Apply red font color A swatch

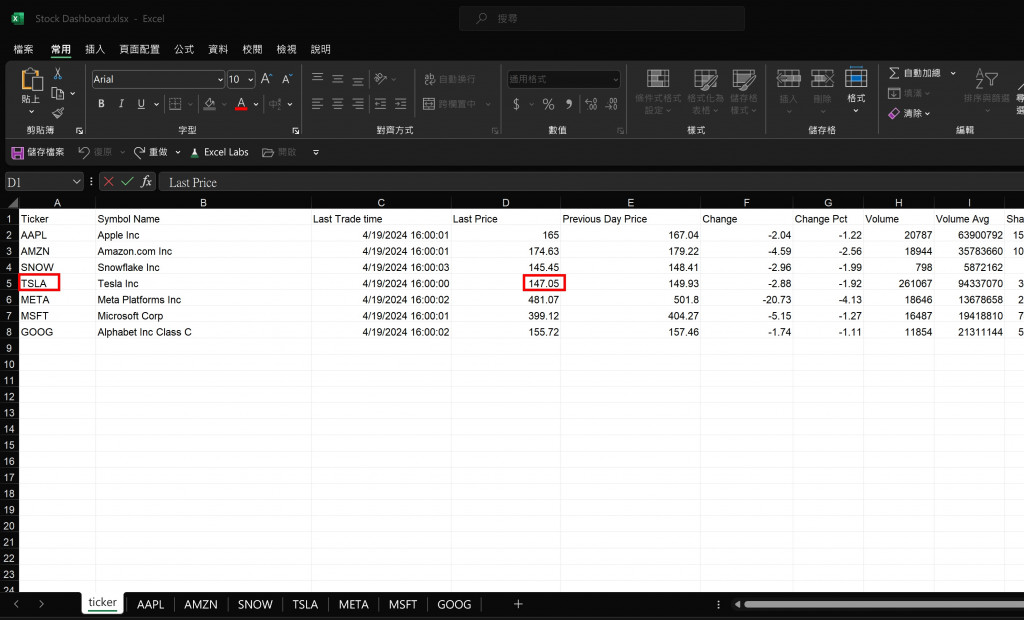point(241,104)
